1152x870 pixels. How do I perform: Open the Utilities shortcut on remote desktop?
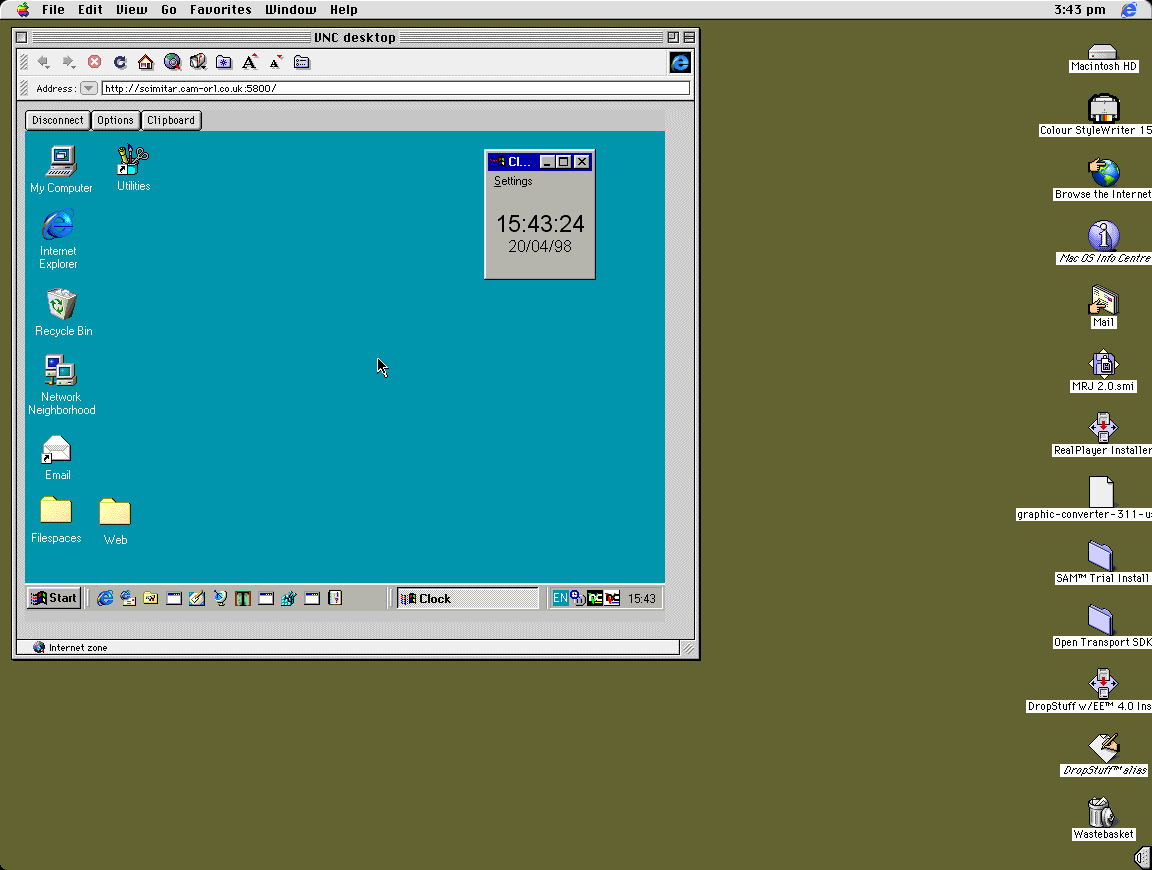pos(132,161)
